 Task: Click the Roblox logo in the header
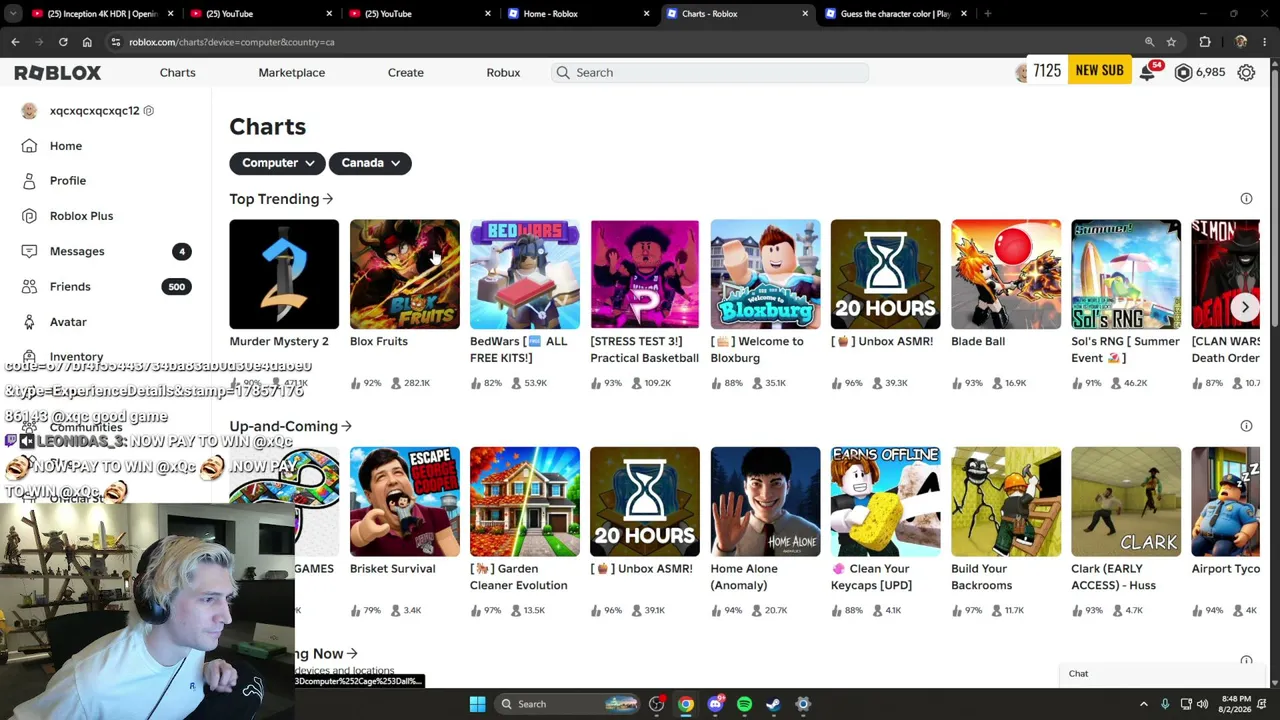[58, 73]
